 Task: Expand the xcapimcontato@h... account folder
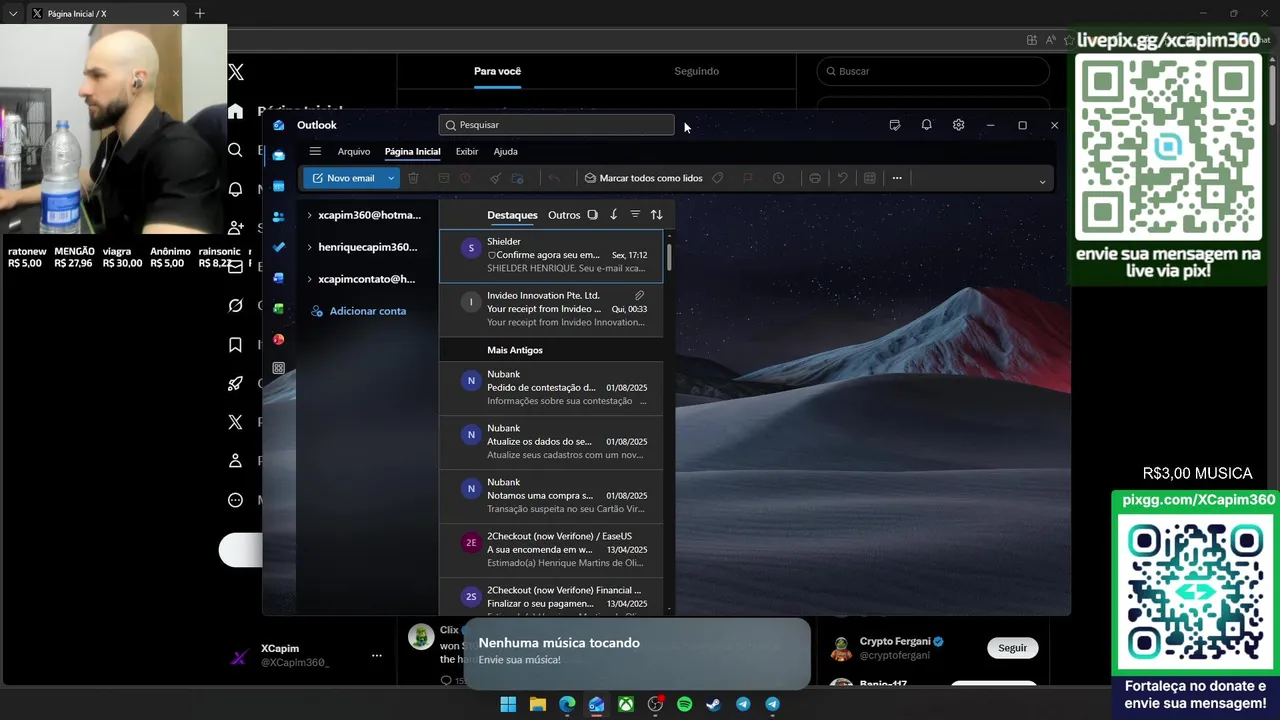pos(310,279)
